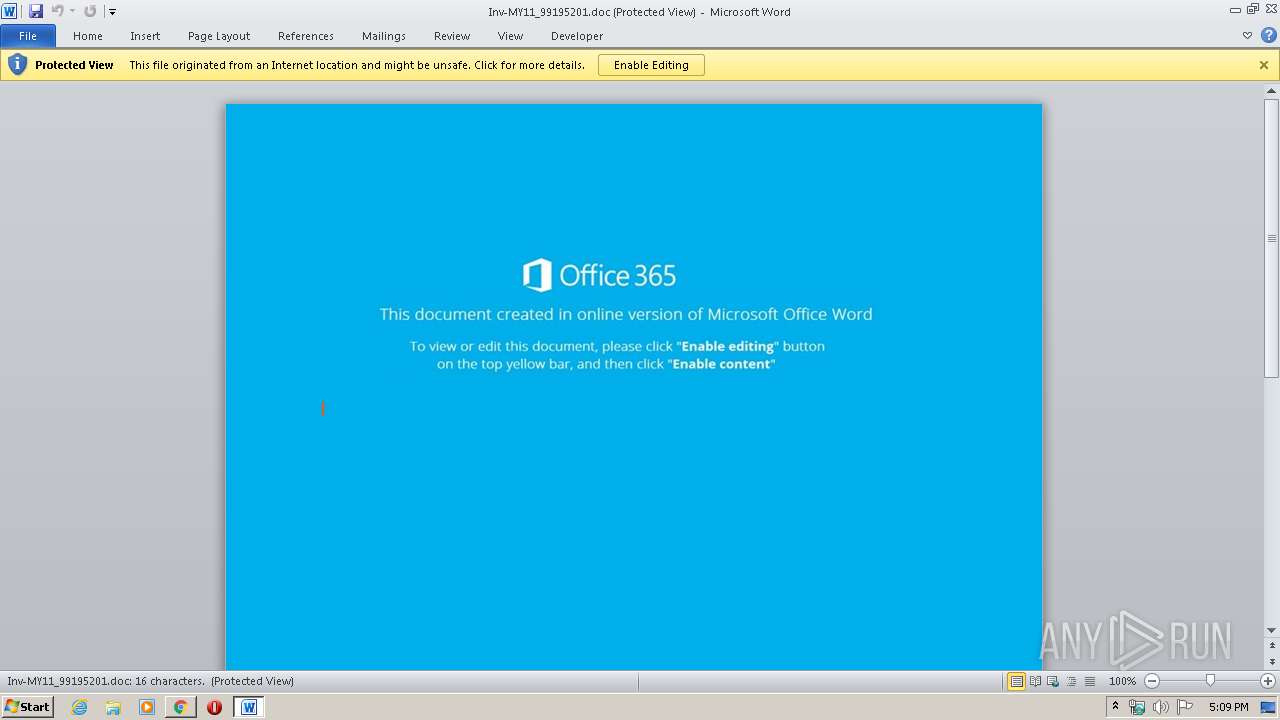Switch to Draft view
Viewport: 1280px width, 720px height.
tap(1089, 681)
